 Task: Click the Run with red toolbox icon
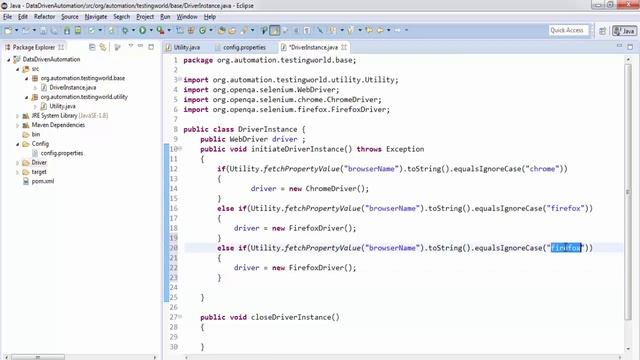(160, 30)
